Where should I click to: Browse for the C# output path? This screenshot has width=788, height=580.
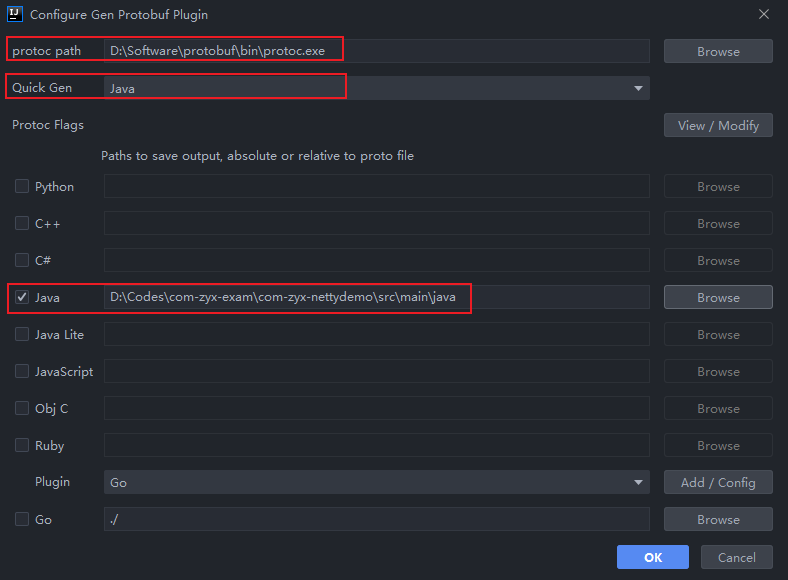718,260
